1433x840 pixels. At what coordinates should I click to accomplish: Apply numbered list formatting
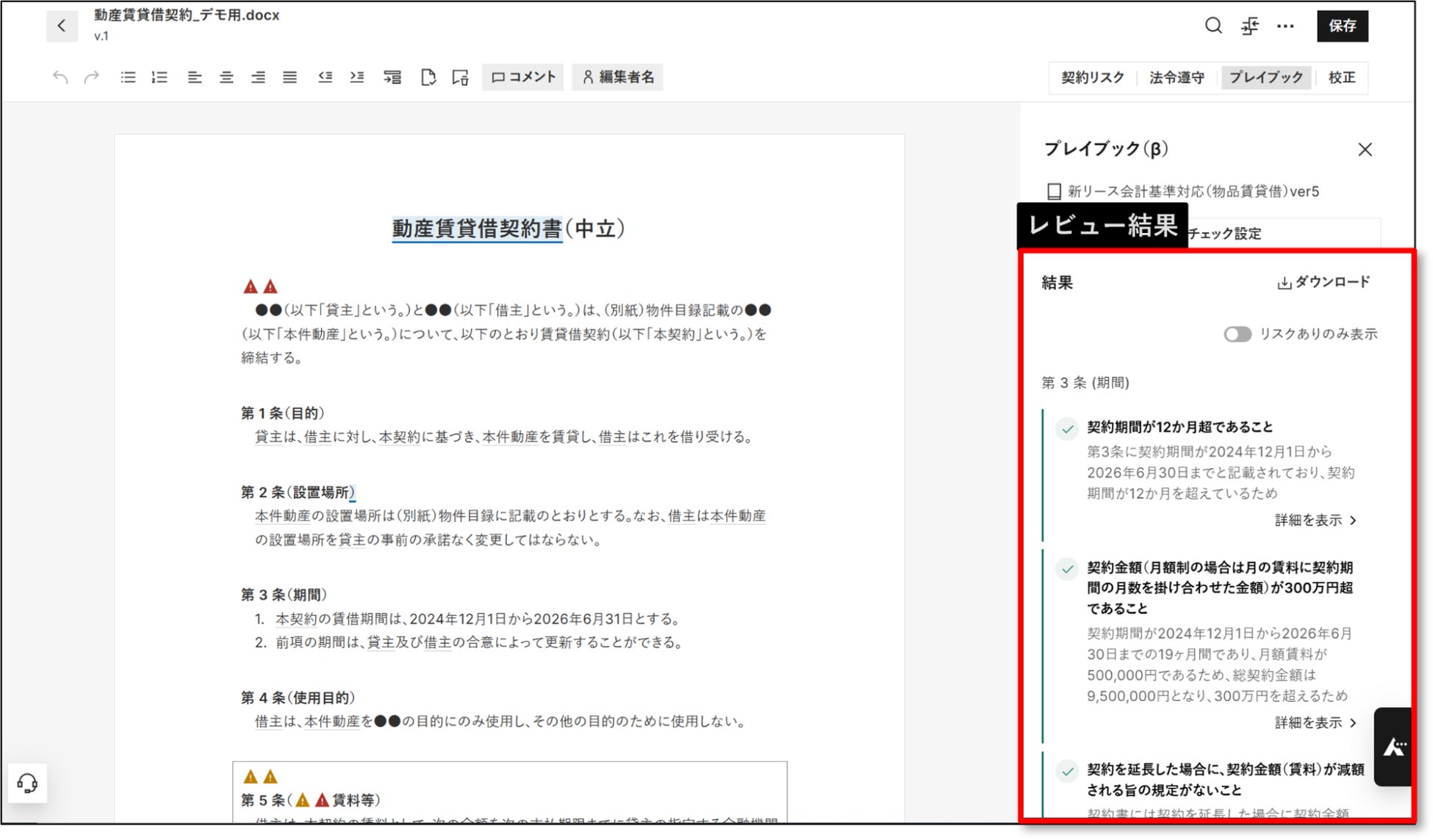point(159,77)
